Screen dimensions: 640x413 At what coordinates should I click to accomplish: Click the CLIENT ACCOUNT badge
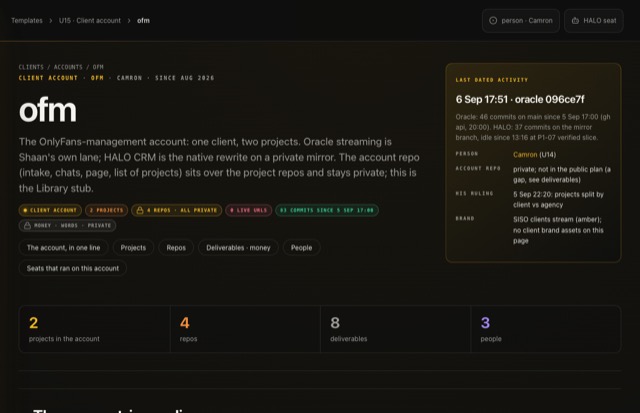(50, 210)
